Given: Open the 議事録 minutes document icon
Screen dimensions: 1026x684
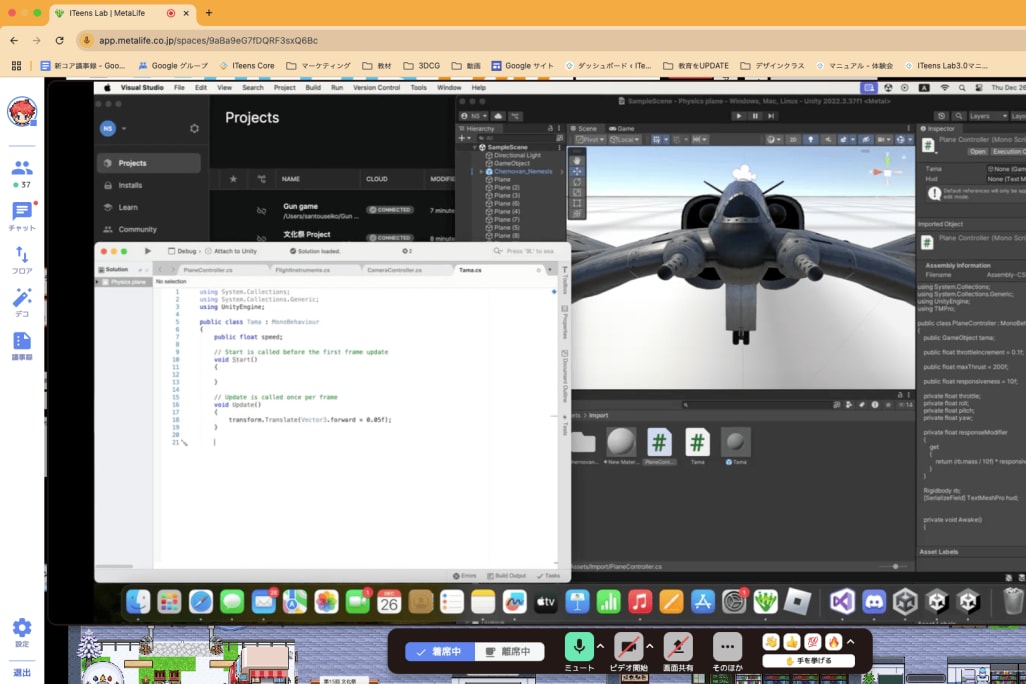Looking at the screenshot, I should point(22,342).
